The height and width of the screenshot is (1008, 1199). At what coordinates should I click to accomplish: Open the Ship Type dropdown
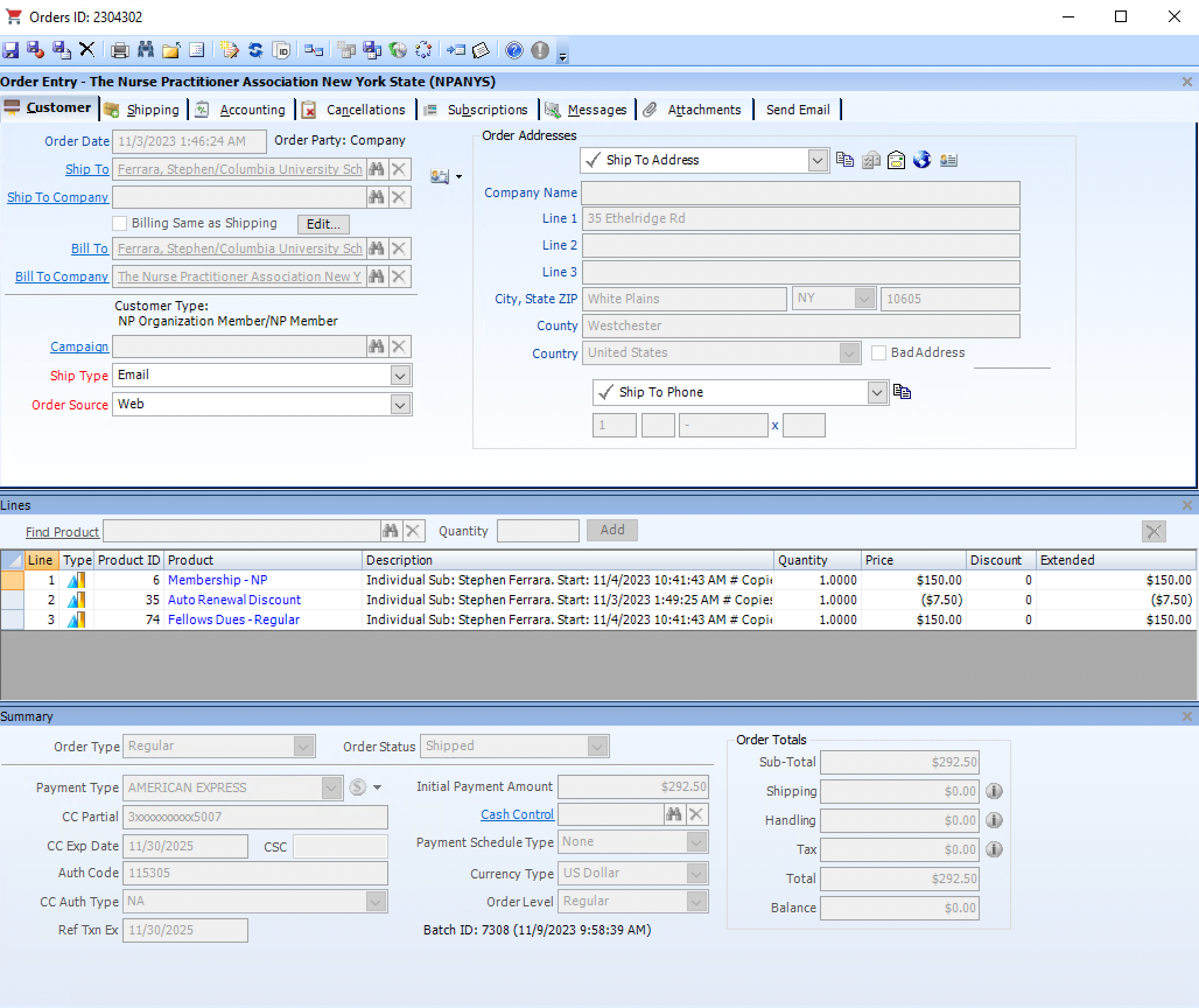(x=400, y=375)
